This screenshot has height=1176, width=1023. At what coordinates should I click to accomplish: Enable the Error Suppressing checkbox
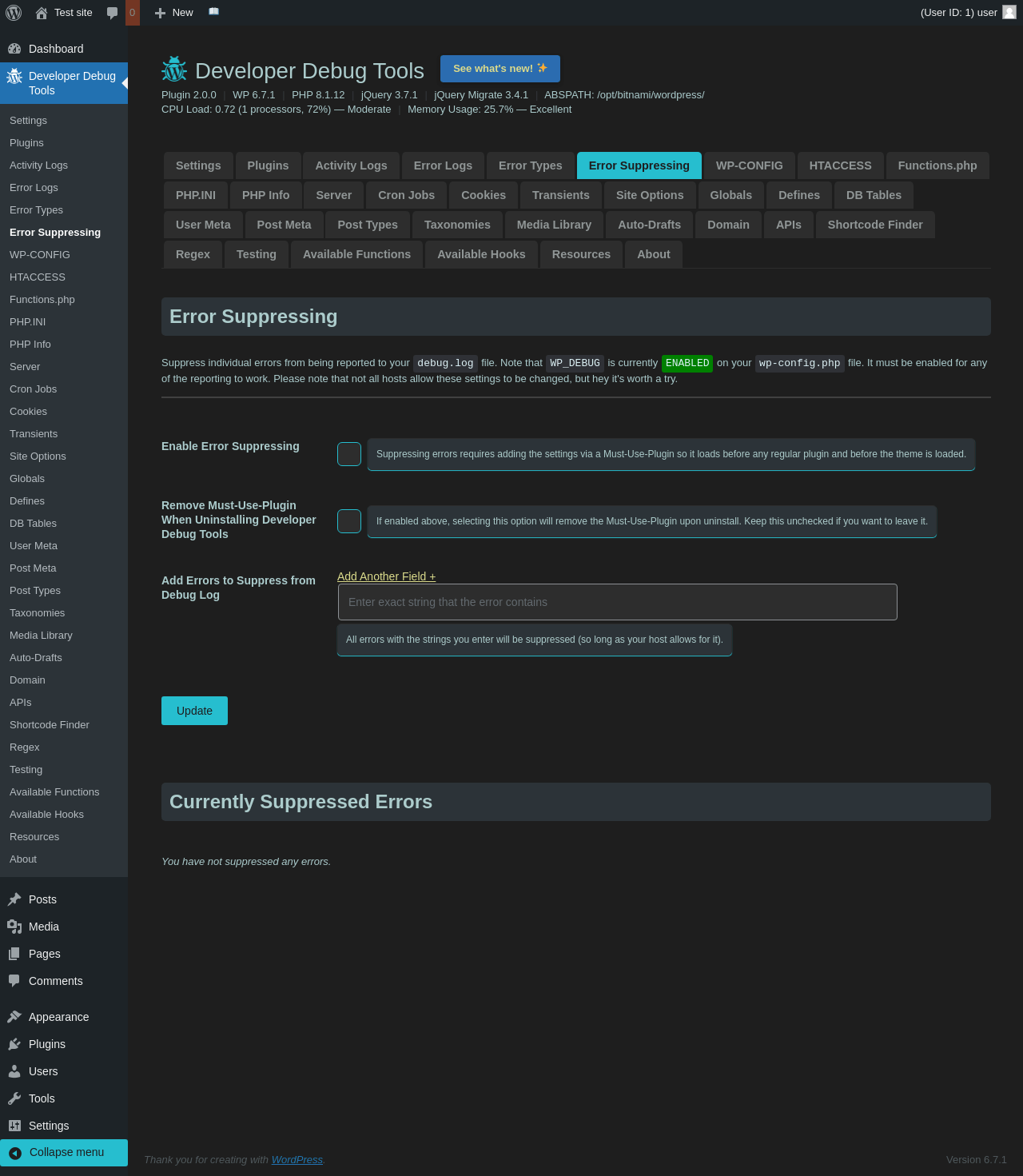[x=349, y=454]
